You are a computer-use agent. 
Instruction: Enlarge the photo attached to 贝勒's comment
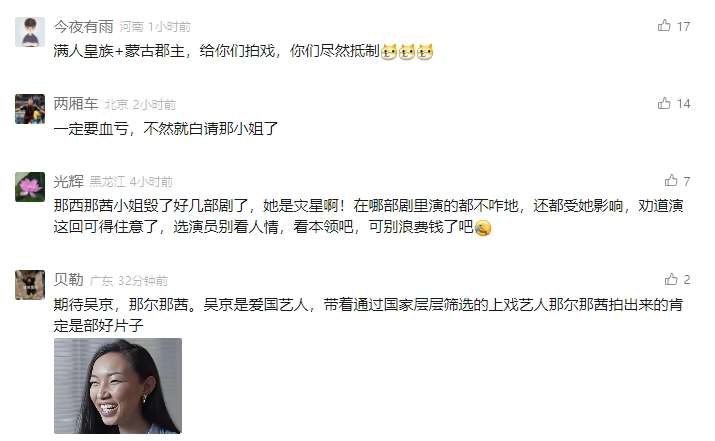[x=118, y=386]
